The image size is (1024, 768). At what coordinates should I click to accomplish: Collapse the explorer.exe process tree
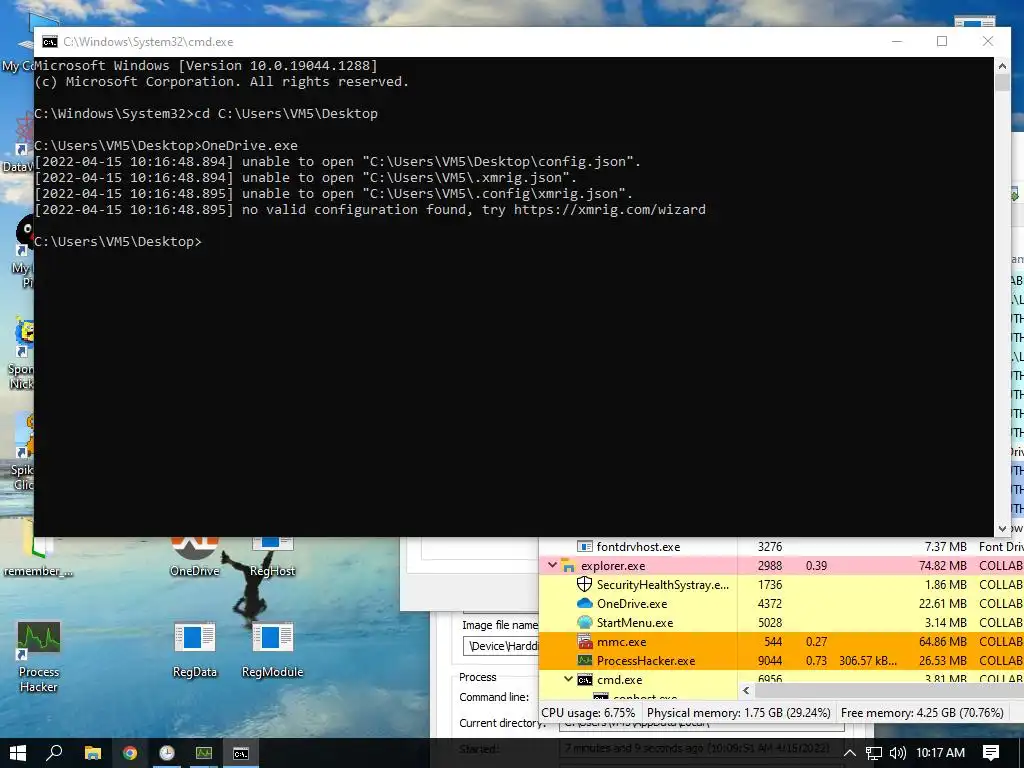(x=552, y=565)
